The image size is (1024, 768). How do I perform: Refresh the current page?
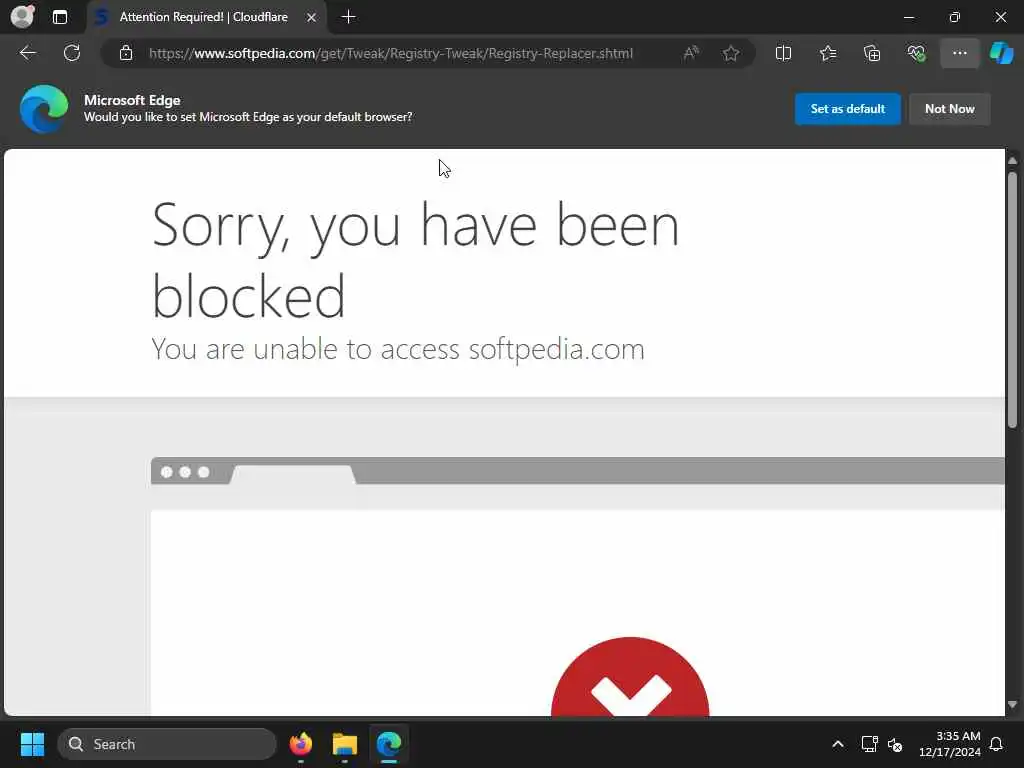pos(72,53)
